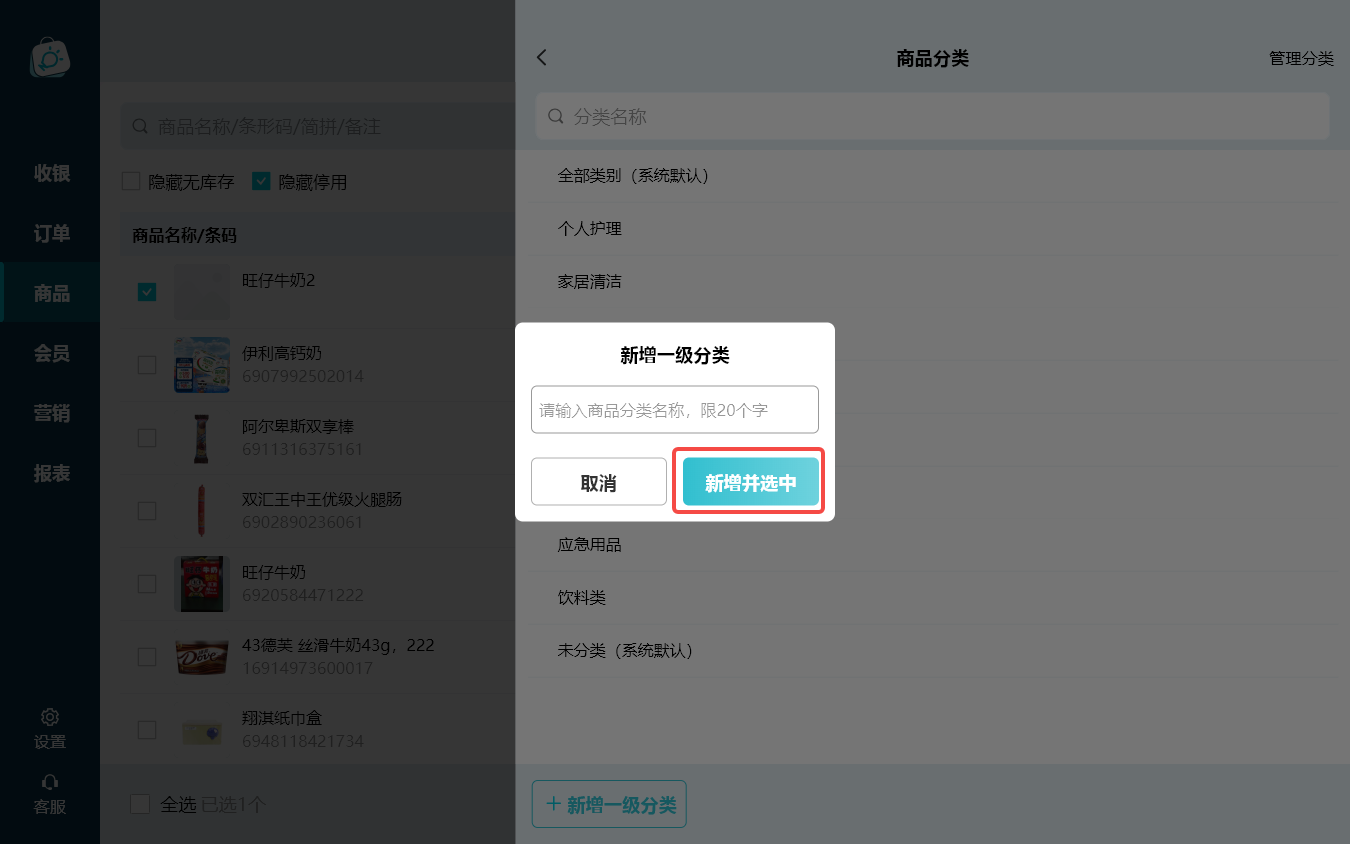Uncheck the 旺仔牛奶2 product checkbox
The image size is (1350, 844).
point(147,292)
